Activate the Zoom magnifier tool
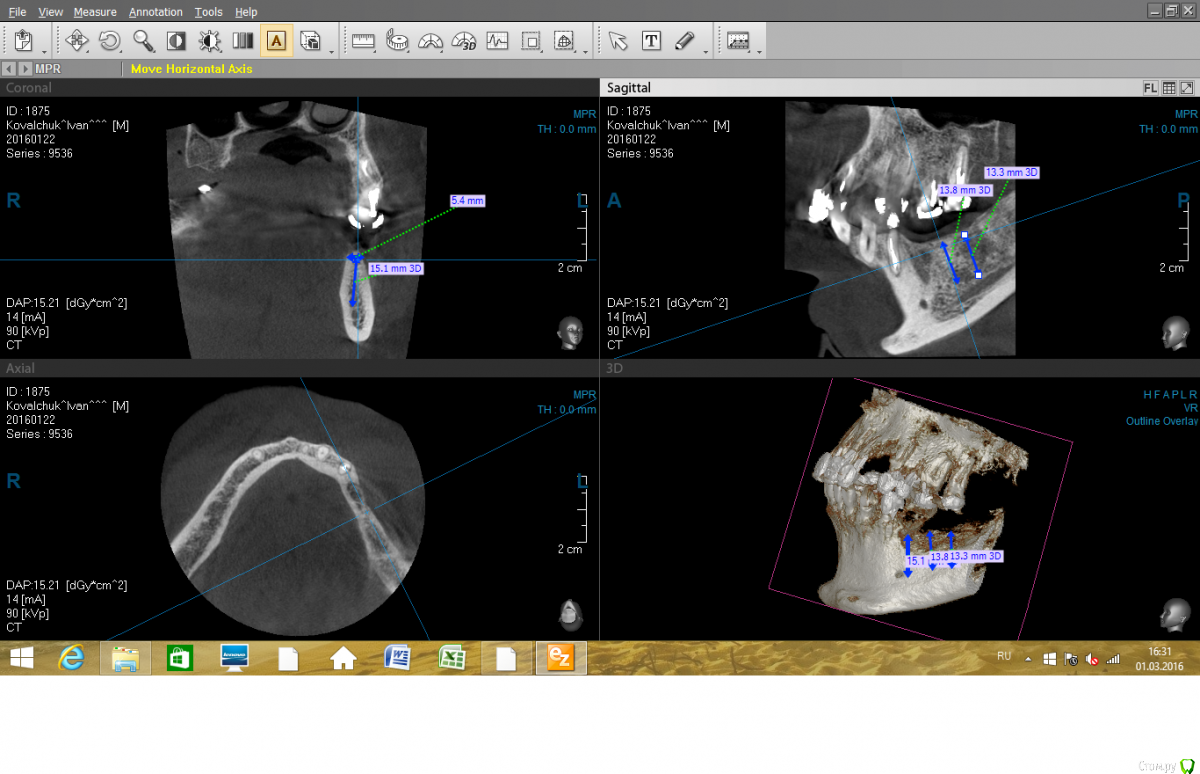 click(x=143, y=41)
